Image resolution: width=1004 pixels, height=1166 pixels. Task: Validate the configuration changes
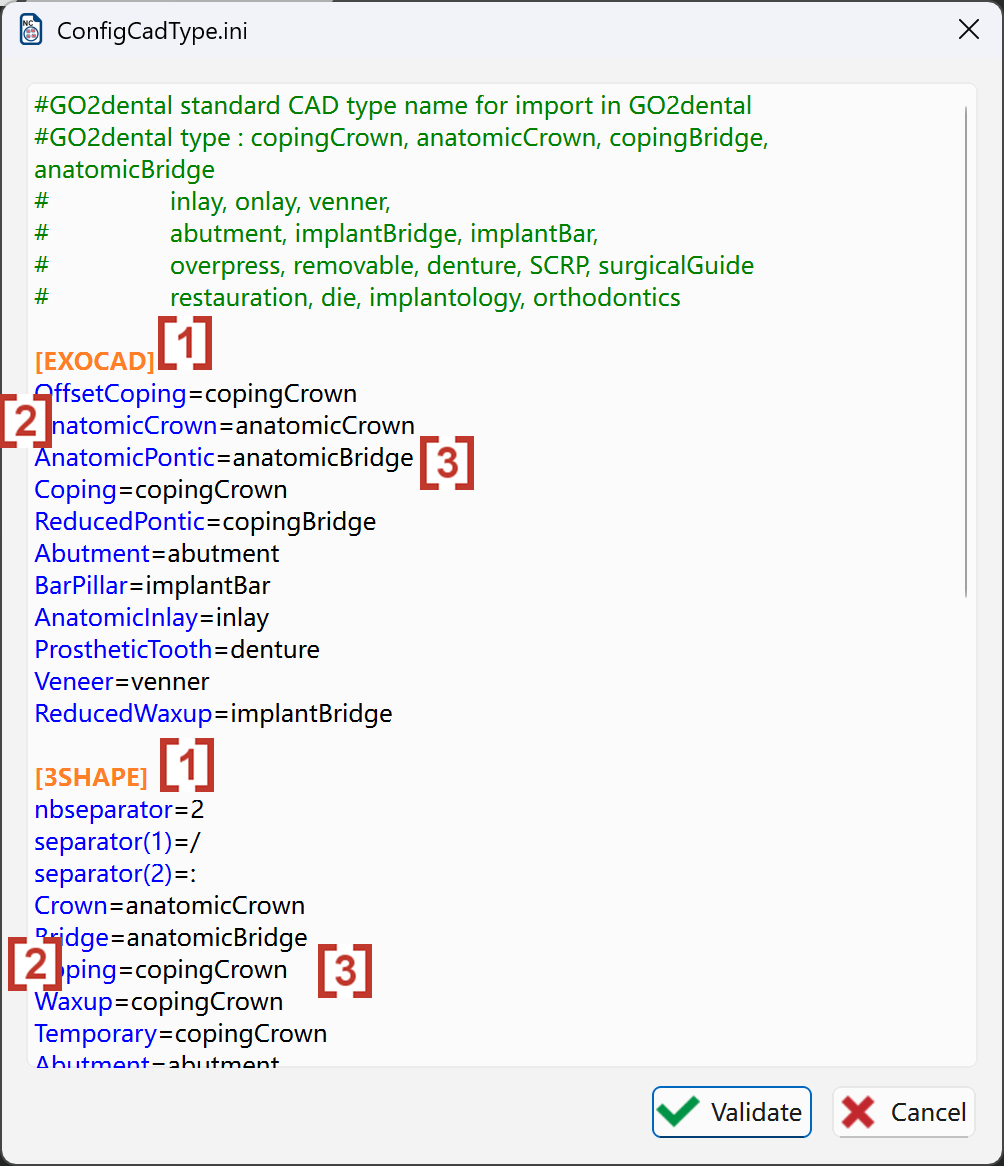(732, 1112)
